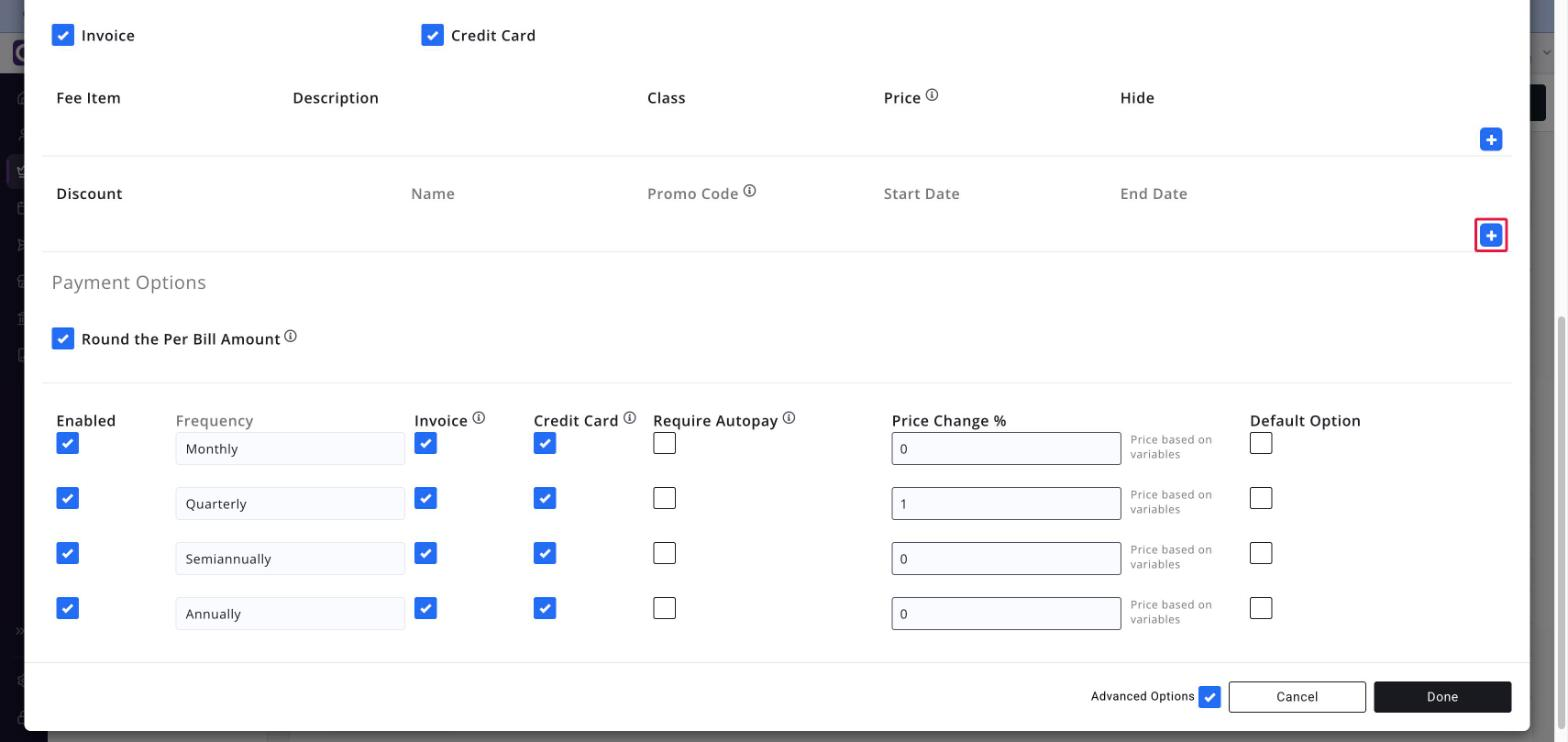Focus the Semiannually Price Change % field
Image resolution: width=1568 pixels, height=742 pixels.
1006,559
